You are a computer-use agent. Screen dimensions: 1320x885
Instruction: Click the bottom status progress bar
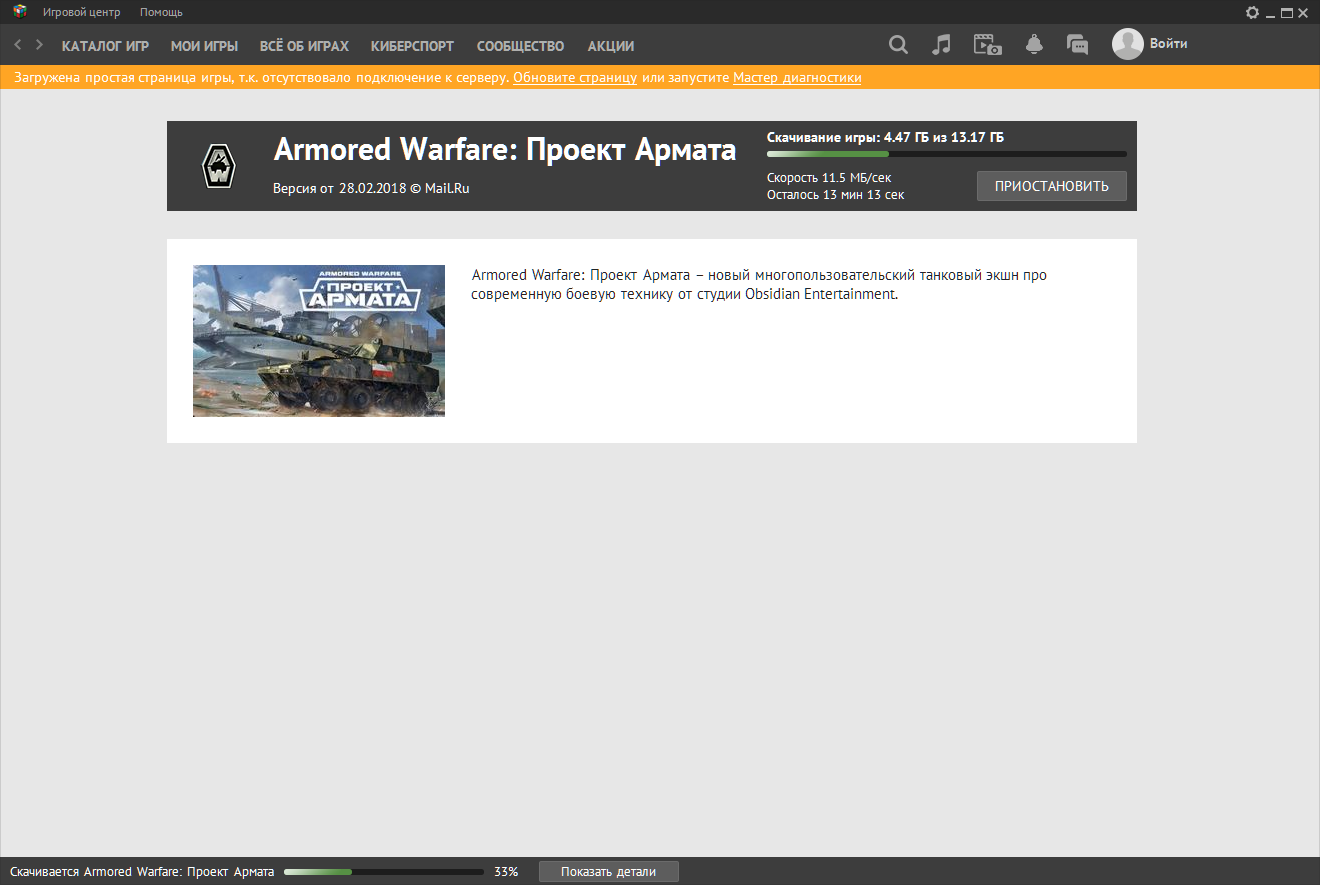(384, 872)
